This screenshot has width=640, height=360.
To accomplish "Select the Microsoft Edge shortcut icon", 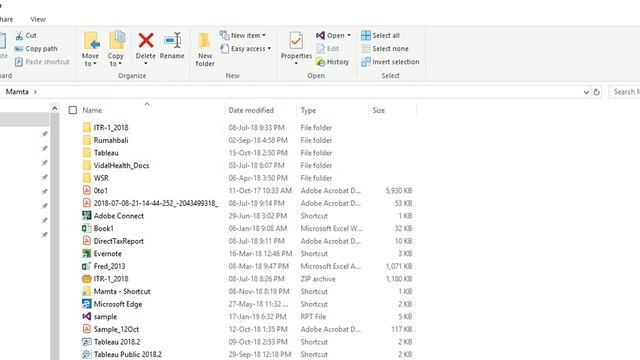I will [x=87, y=304].
